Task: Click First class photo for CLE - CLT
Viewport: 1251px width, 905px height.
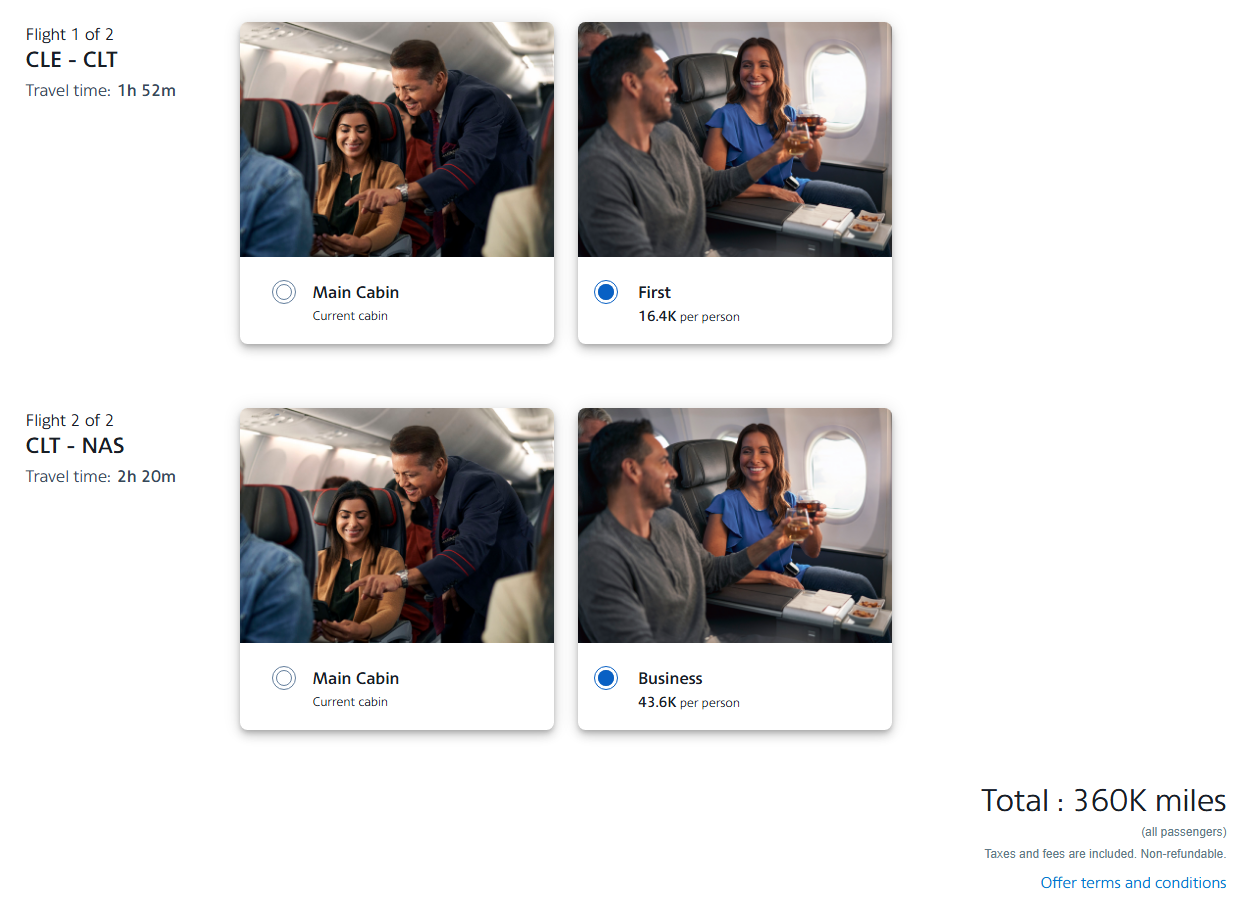Action: pos(735,140)
